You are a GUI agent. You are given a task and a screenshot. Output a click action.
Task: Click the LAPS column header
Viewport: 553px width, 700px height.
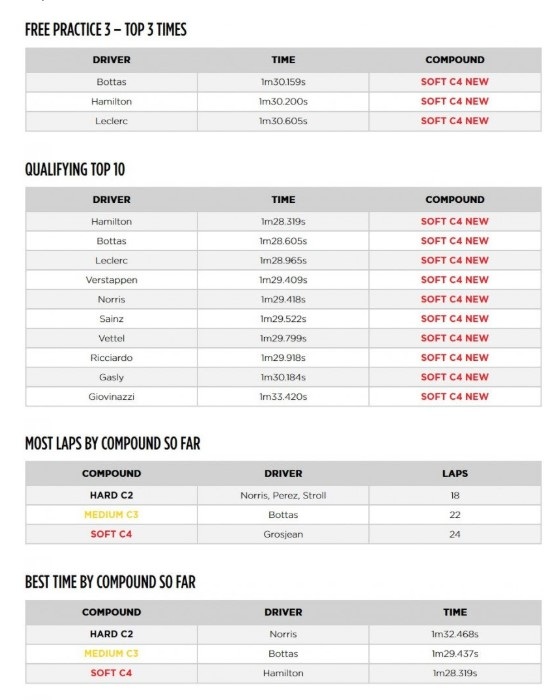coord(455,474)
